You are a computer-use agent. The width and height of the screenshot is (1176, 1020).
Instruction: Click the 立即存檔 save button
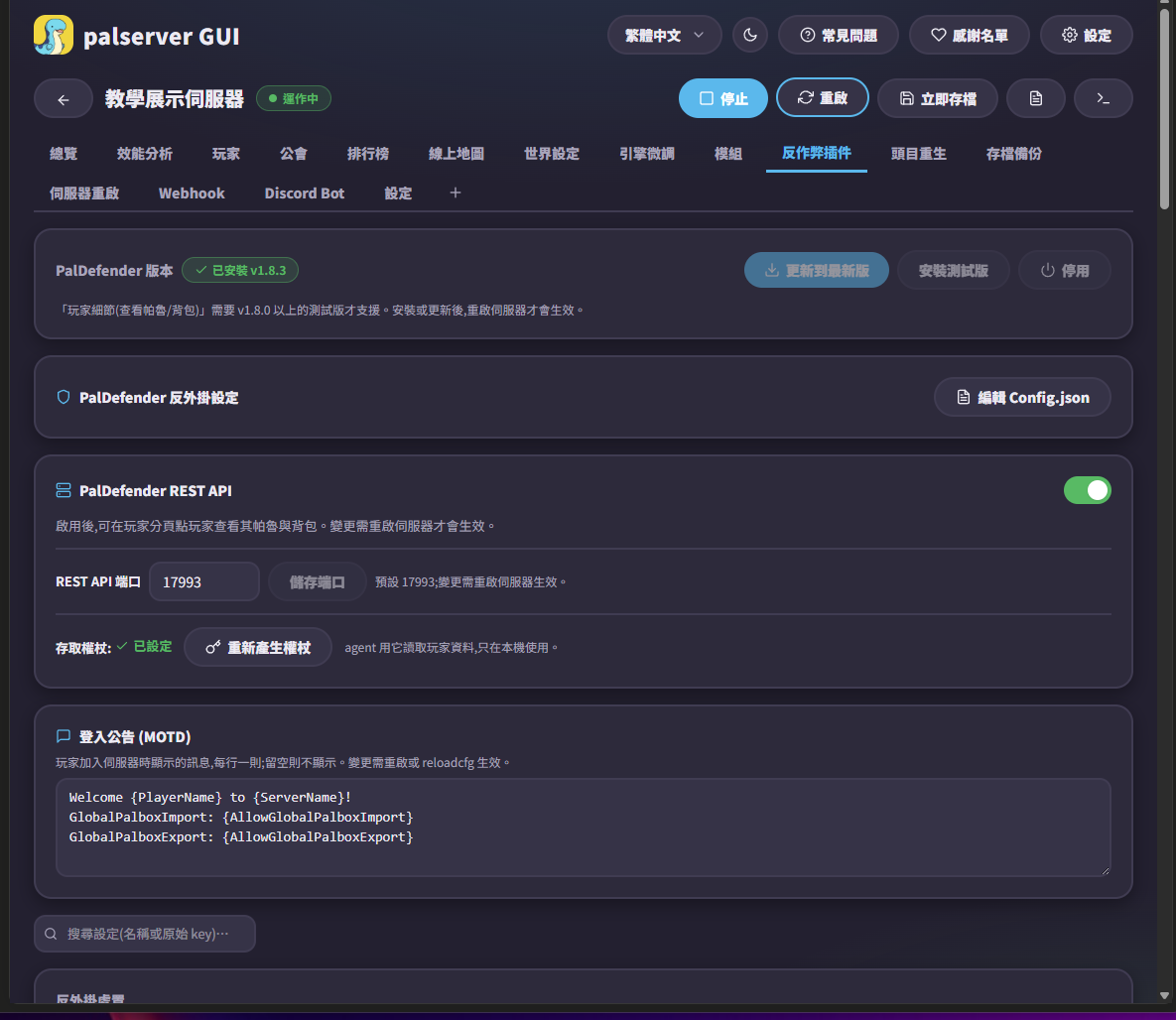938,98
